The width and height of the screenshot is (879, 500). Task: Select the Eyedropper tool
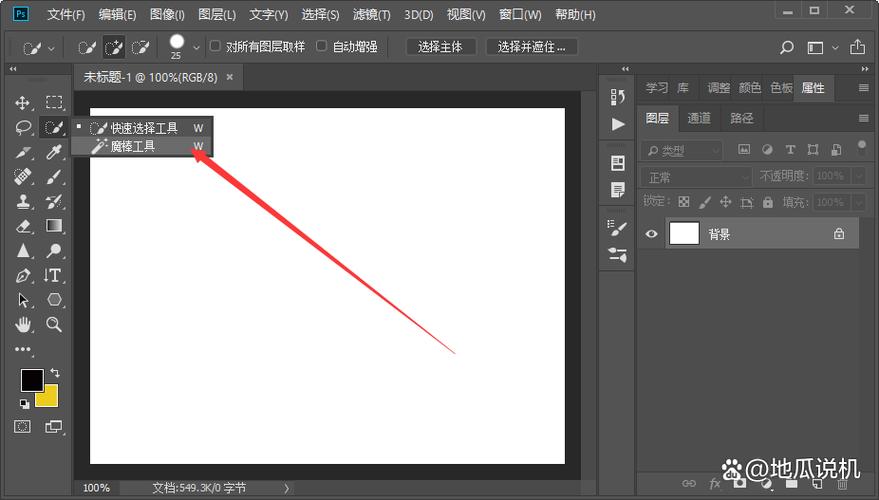[x=54, y=152]
